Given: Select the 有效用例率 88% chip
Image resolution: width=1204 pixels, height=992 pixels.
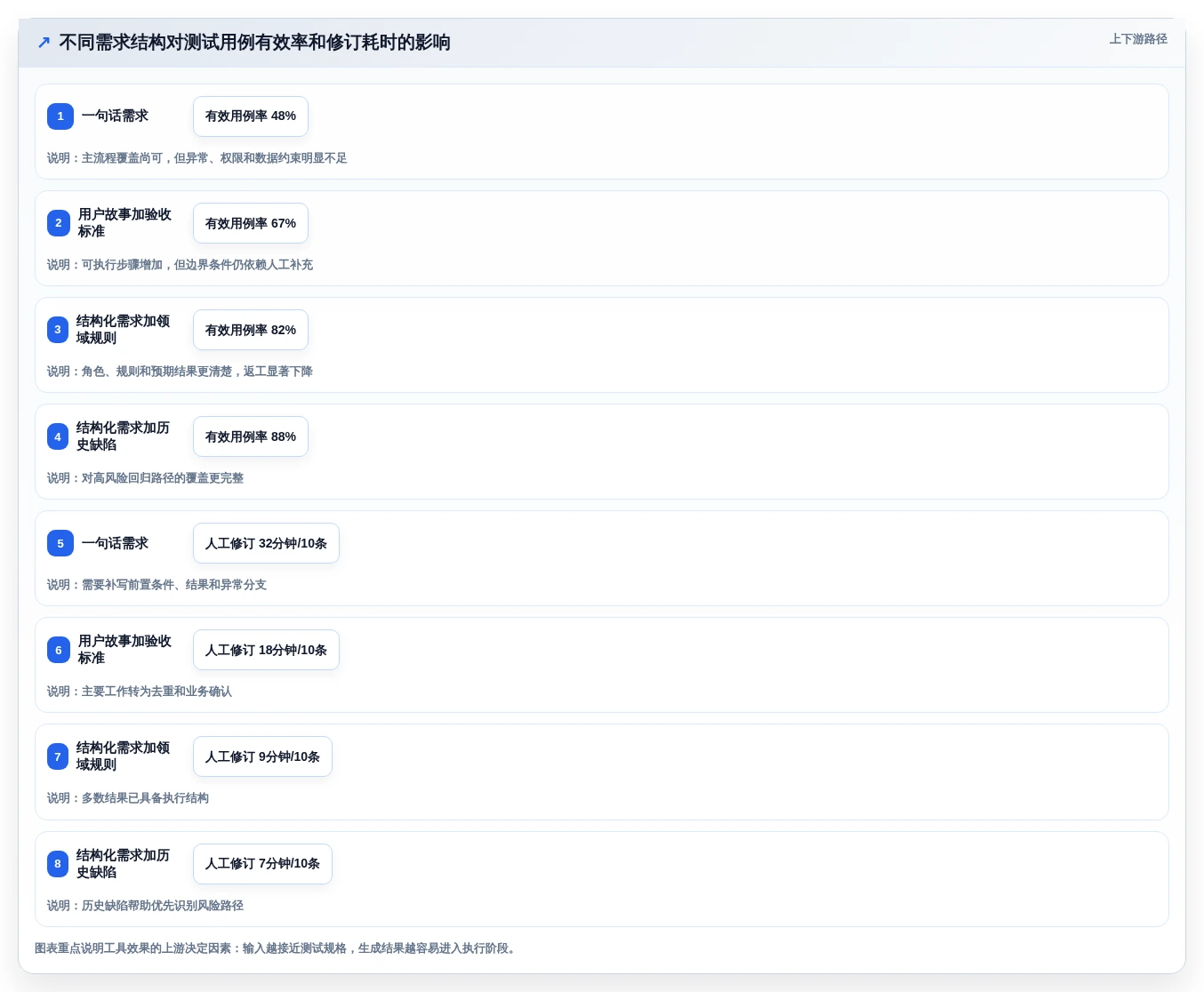Looking at the screenshot, I should click(x=251, y=436).
